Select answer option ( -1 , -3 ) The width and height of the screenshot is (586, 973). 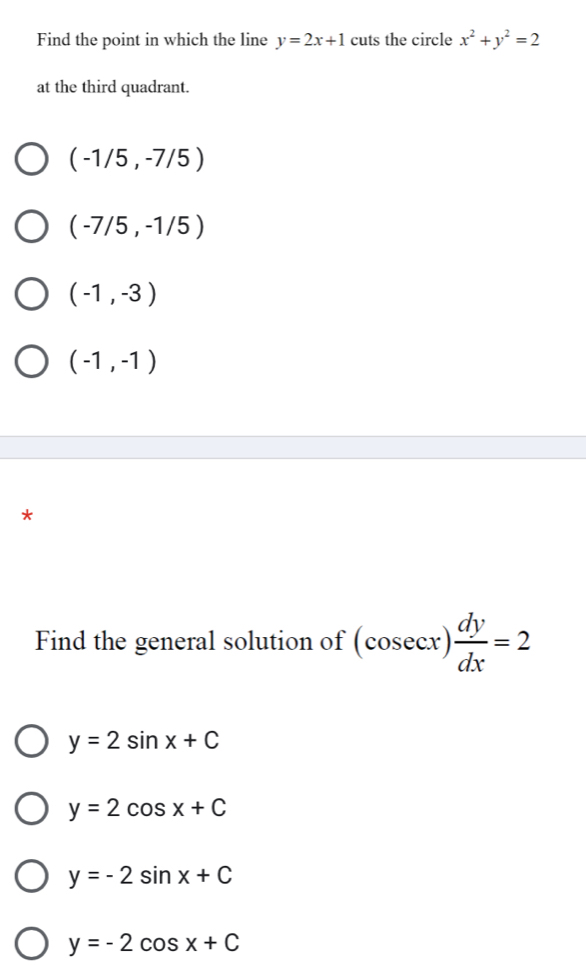point(100,294)
